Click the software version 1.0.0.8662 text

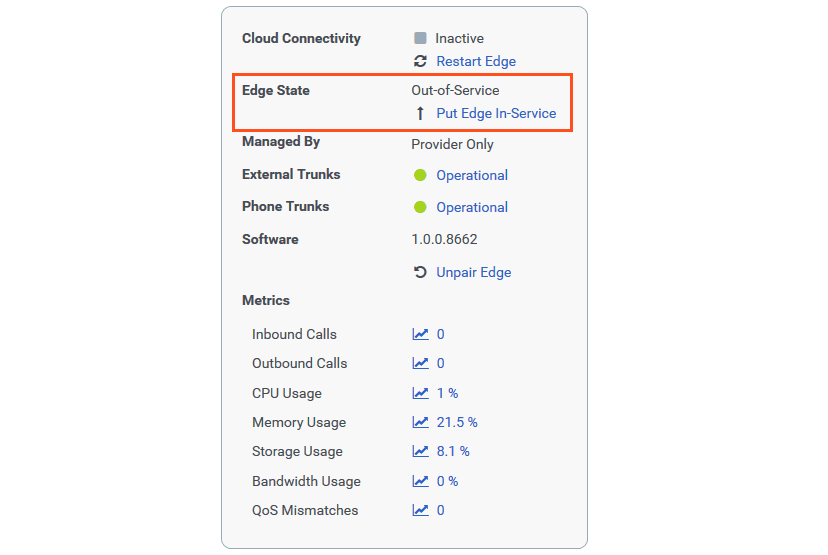[x=444, y=239]
